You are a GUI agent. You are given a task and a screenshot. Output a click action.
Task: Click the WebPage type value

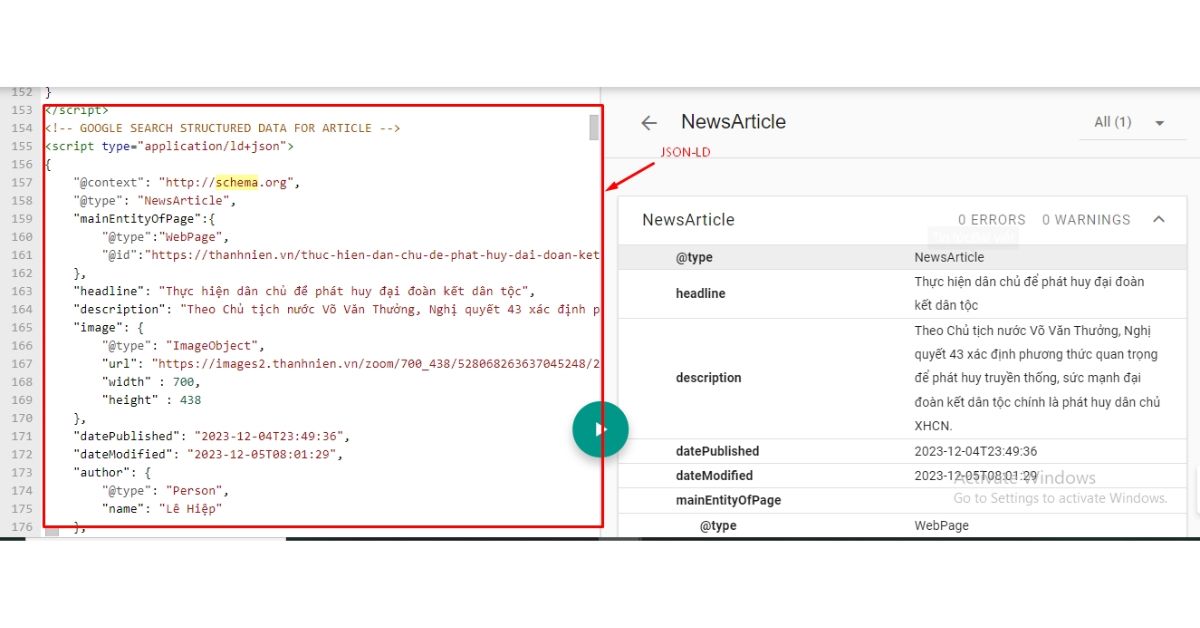pyautogui.click(x=941, y=526)
